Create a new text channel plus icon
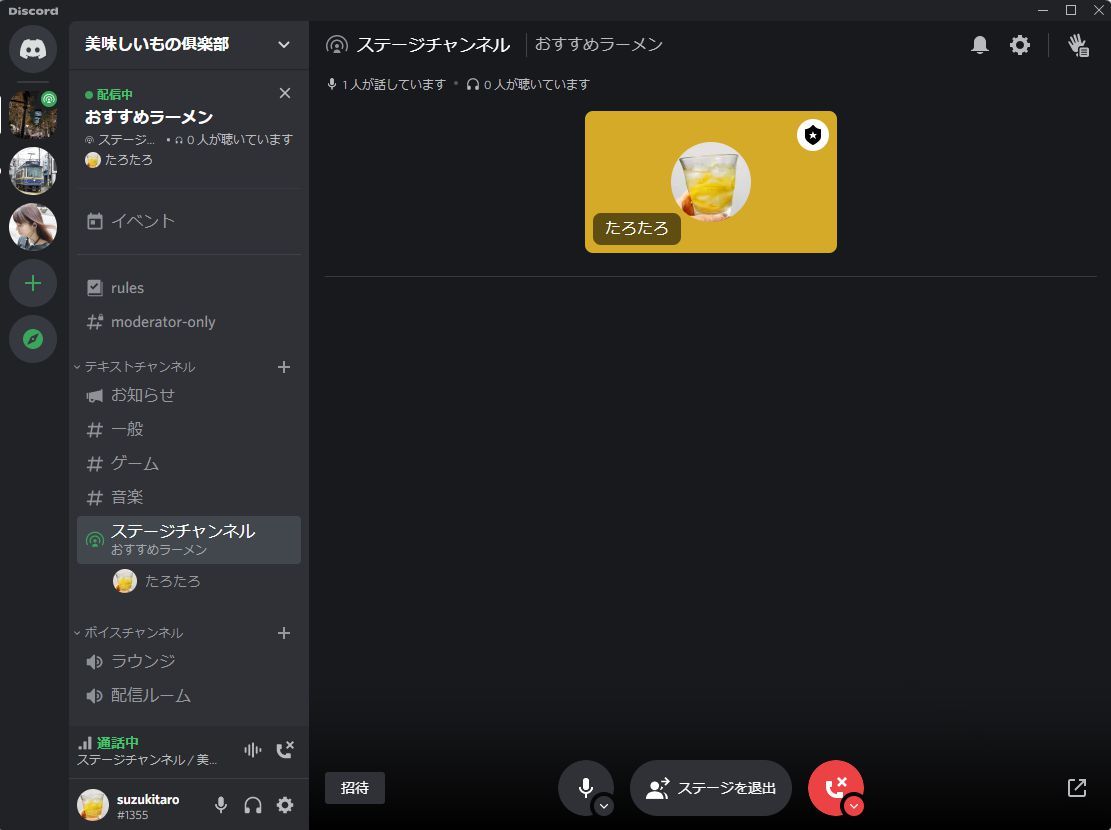The image size is (1111, 830). 283,367
